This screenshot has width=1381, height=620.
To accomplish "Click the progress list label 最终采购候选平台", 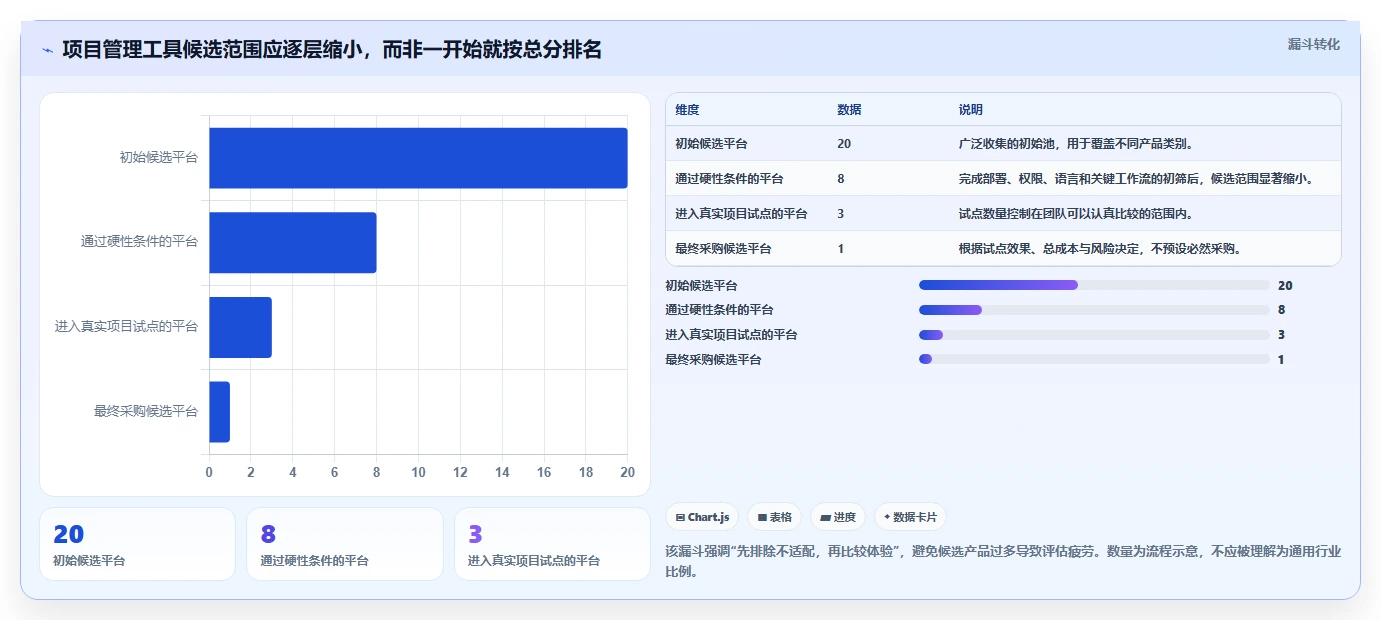I will 713,360.
